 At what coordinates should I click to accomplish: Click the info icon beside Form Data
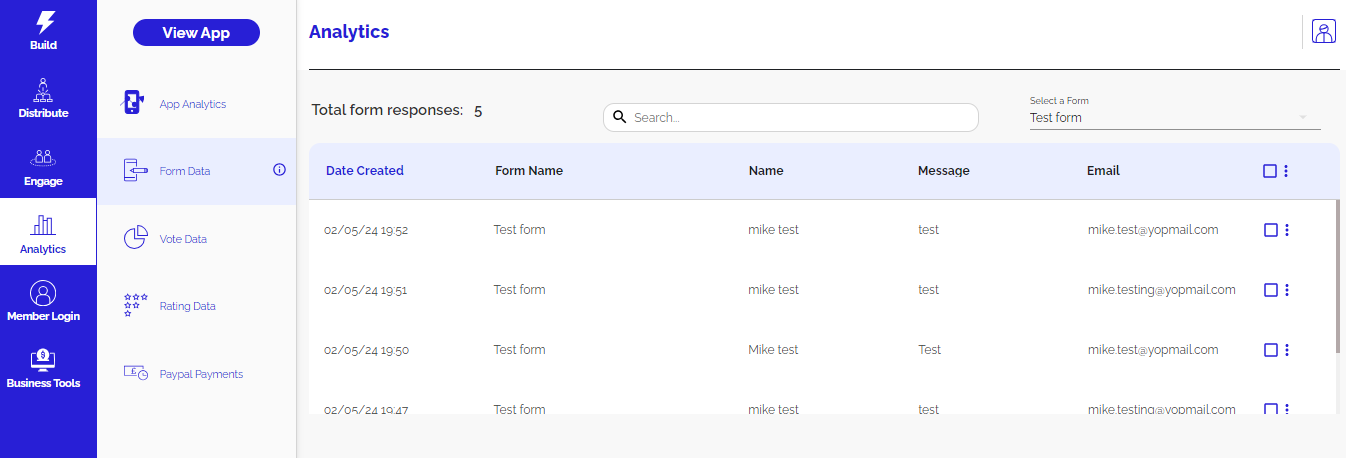click(x=279, y=170)
